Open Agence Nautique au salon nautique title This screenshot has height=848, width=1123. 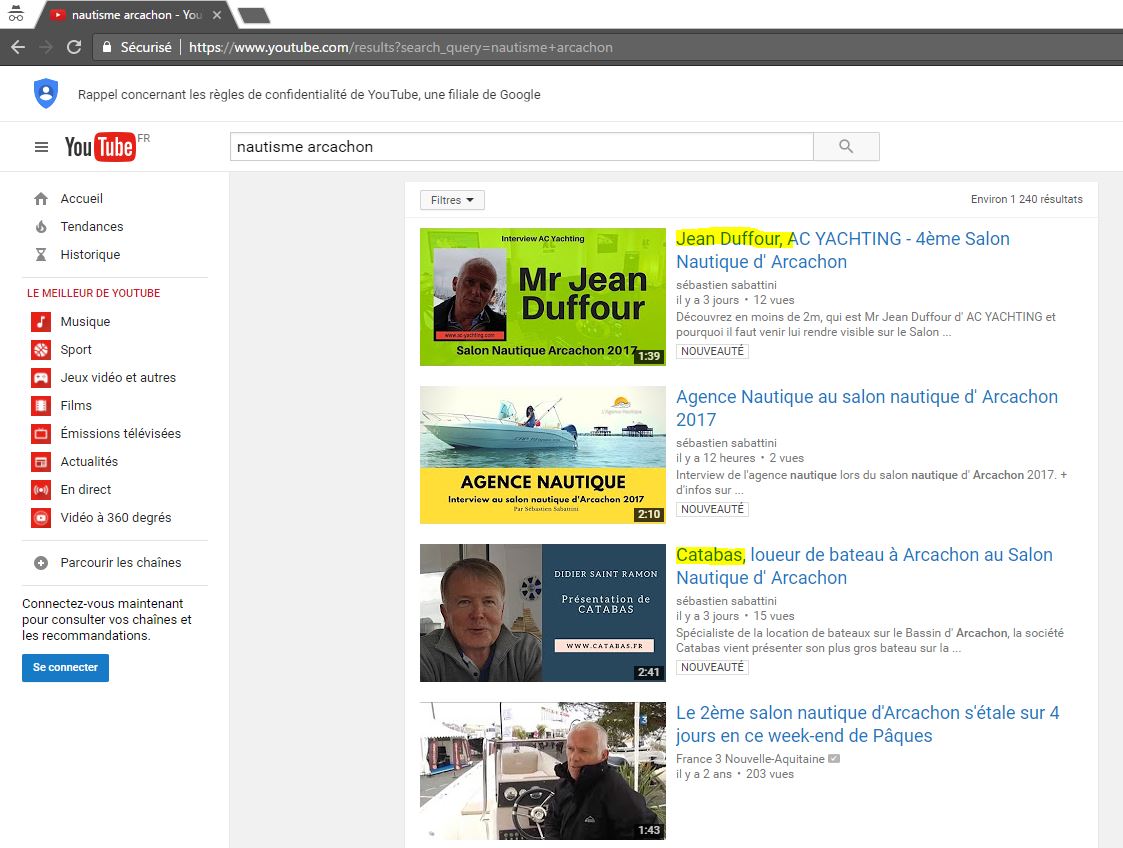pos(867,408)
